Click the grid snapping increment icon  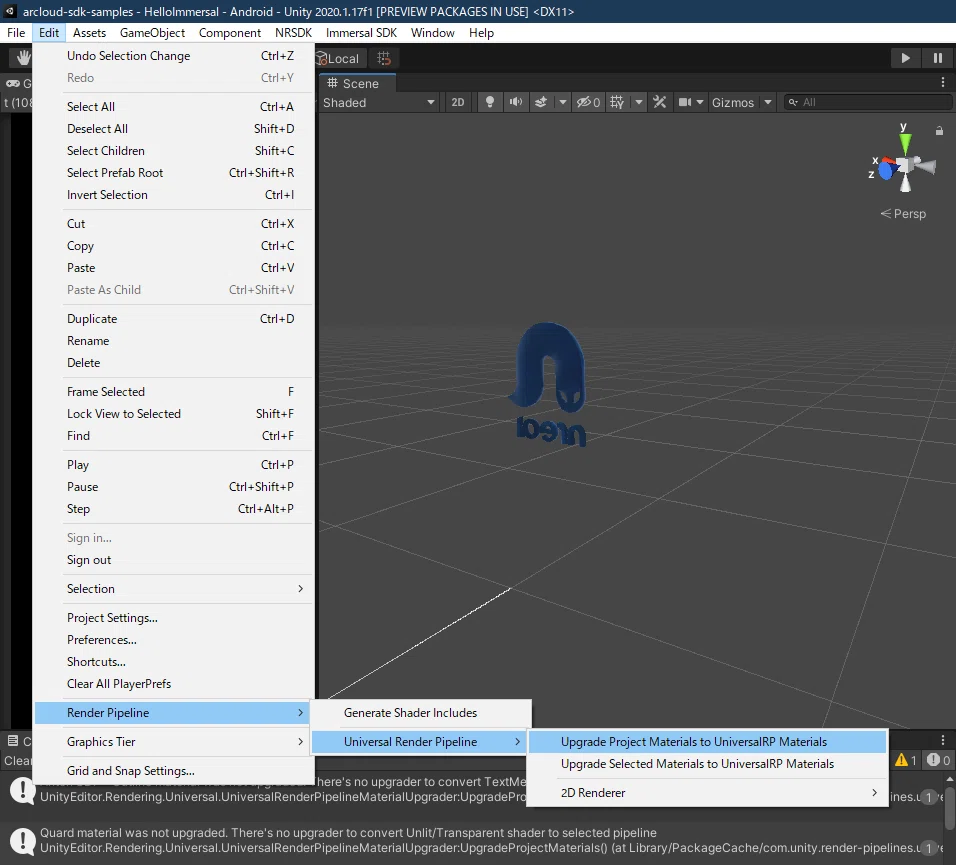tap(384, 58)
